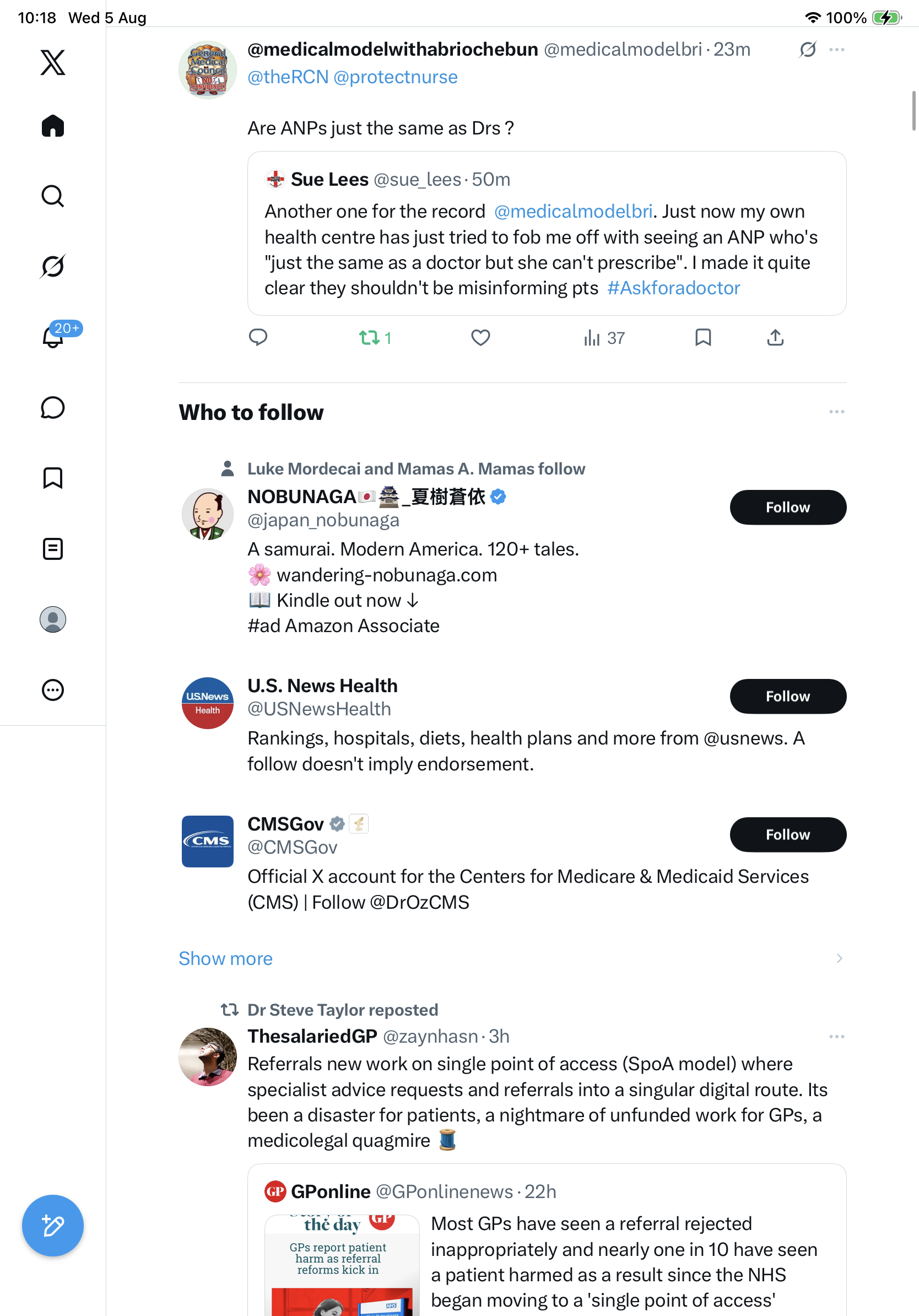
Task: Go to Home in the sidebar
Action: (53, 126)
